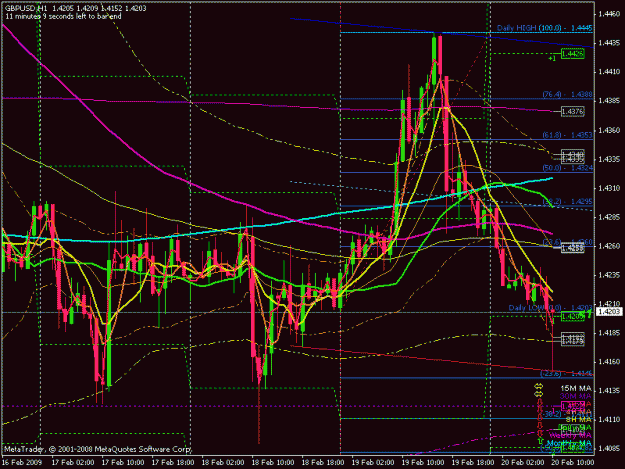Click the '19 Feb 18:00' time axis label
This screenshot has width=625, height=469.
coord(473,462)
